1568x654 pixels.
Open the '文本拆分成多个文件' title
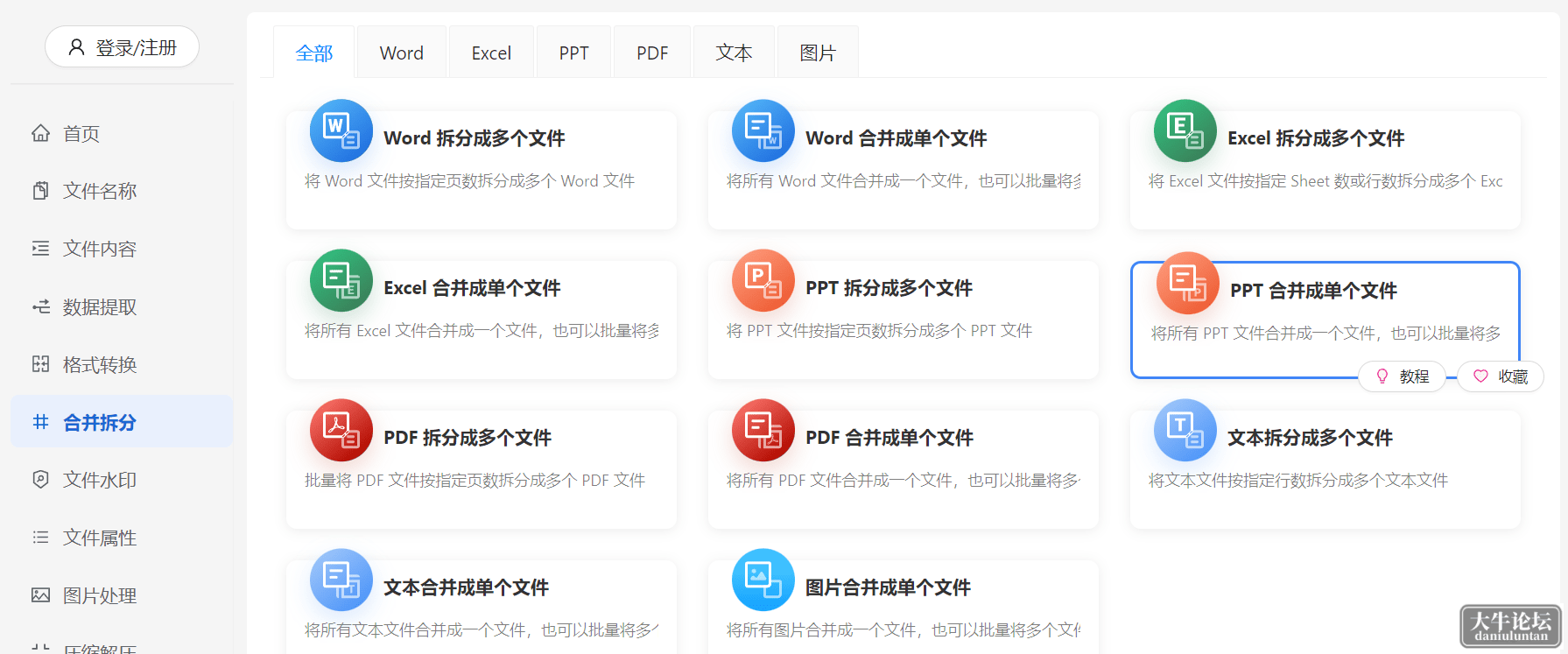(1310, 438)
